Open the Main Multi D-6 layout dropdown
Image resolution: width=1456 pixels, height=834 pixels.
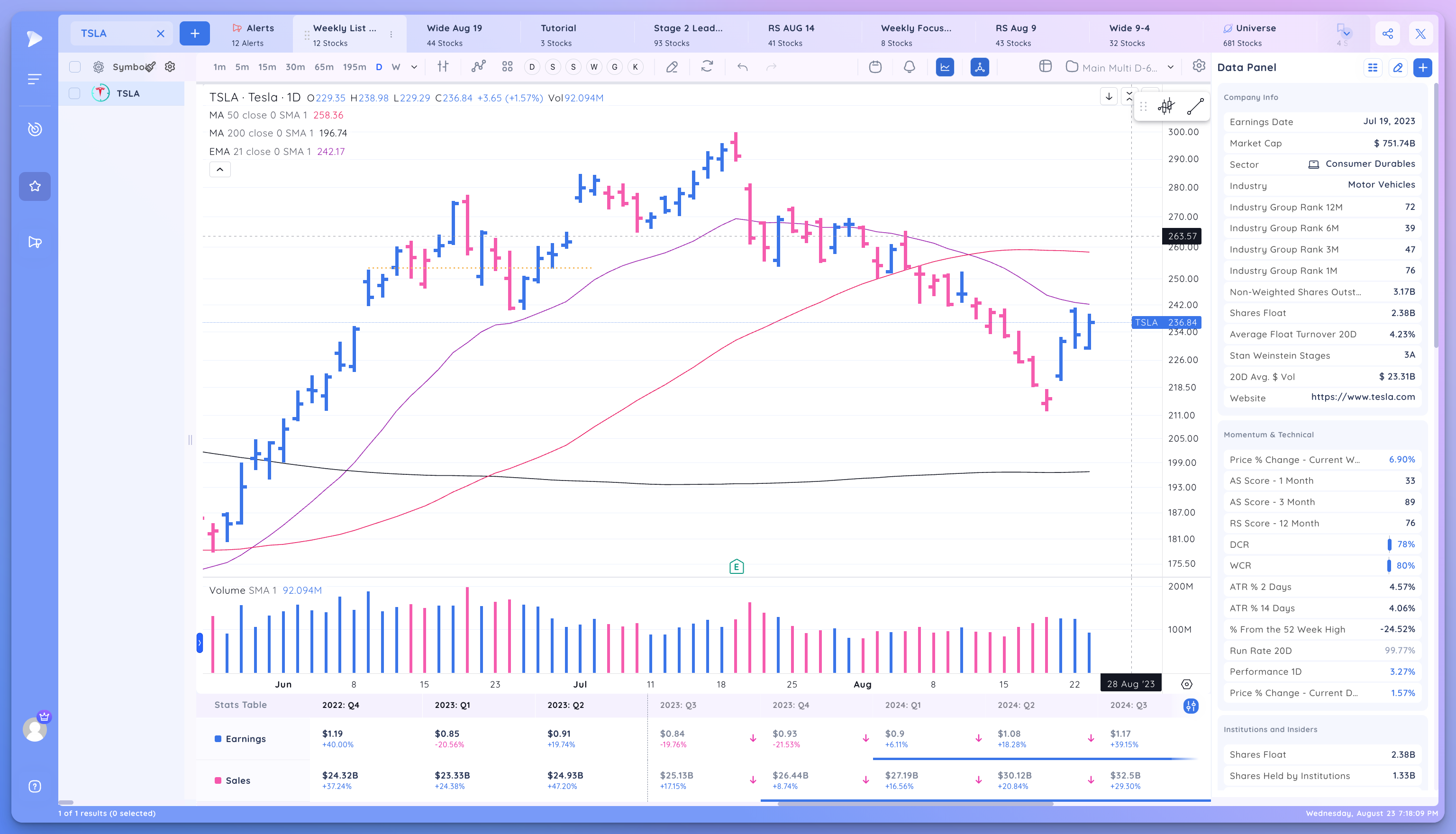[1120, 67]
